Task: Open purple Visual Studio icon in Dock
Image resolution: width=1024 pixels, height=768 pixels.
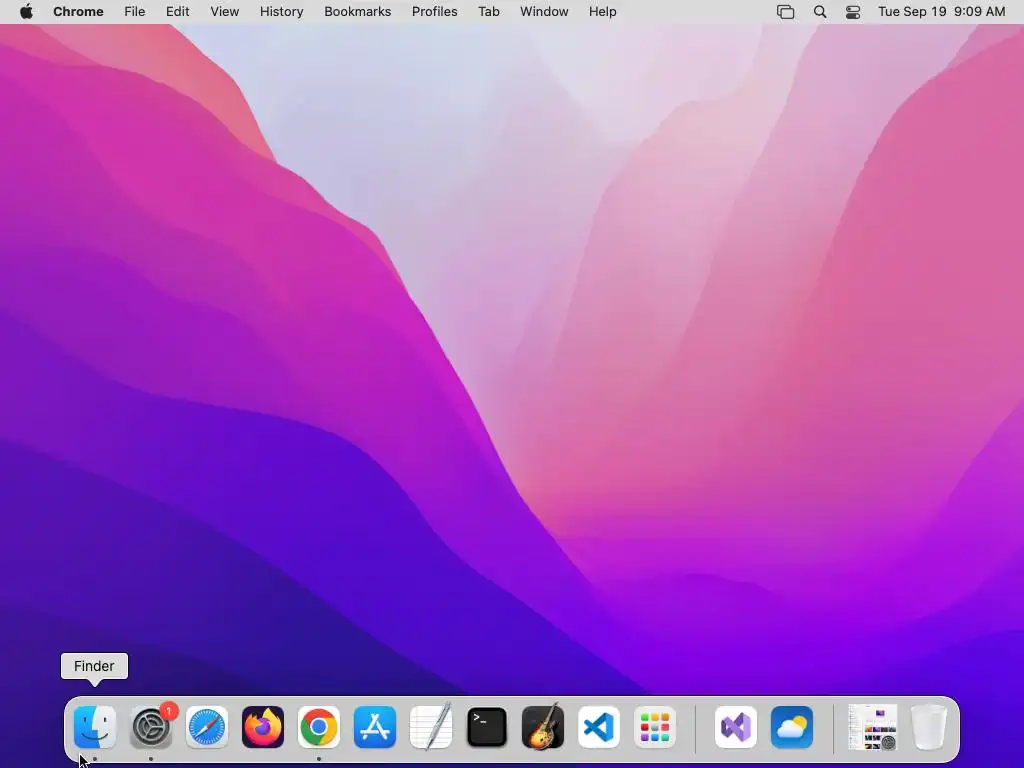Action: pyautogui.click(x=736, y=727)
